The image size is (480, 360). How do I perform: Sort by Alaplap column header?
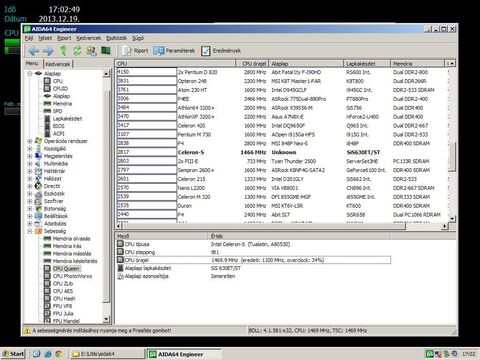[x=306, y=63]
